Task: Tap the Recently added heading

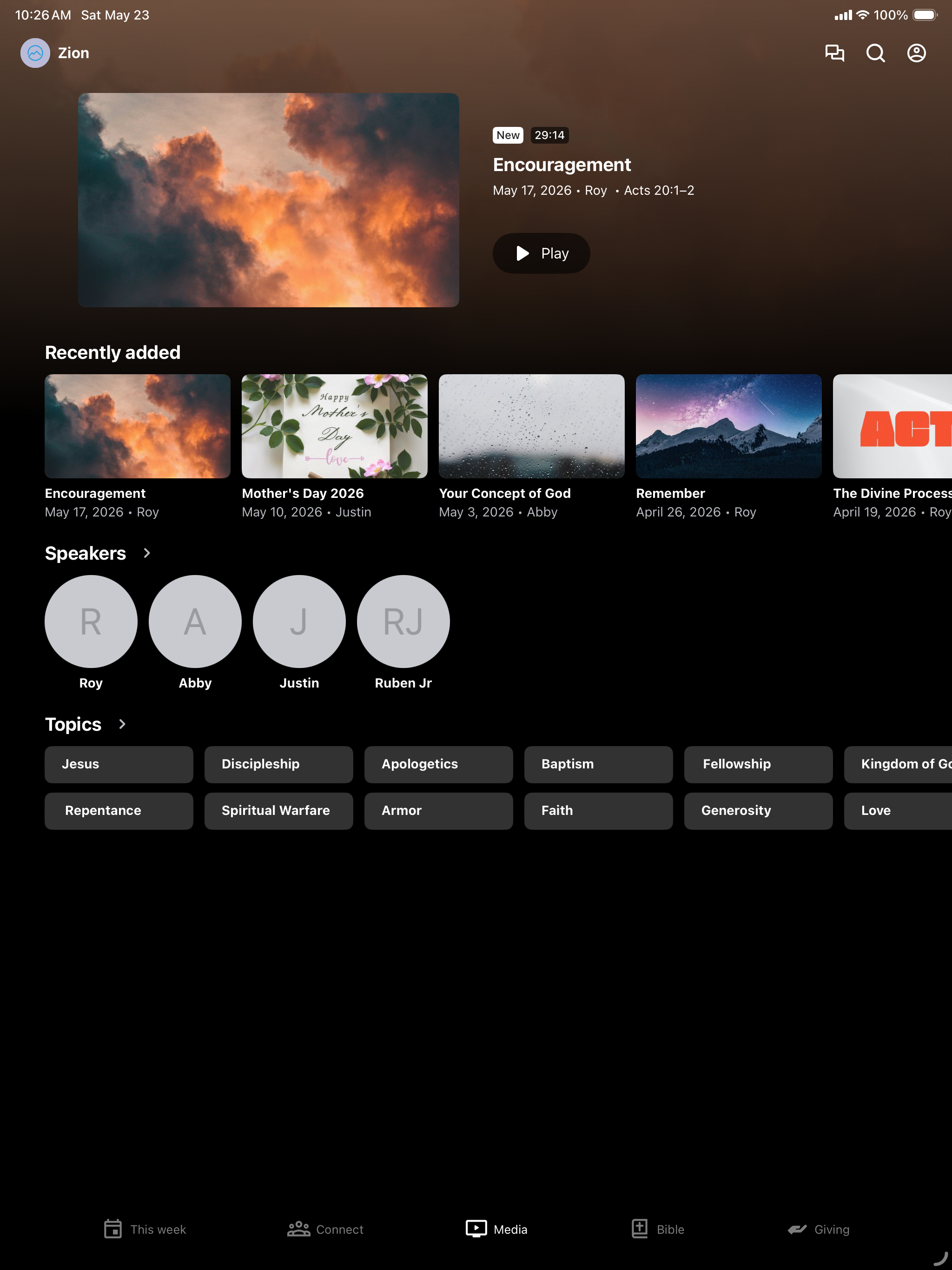Action: [112, 352]
